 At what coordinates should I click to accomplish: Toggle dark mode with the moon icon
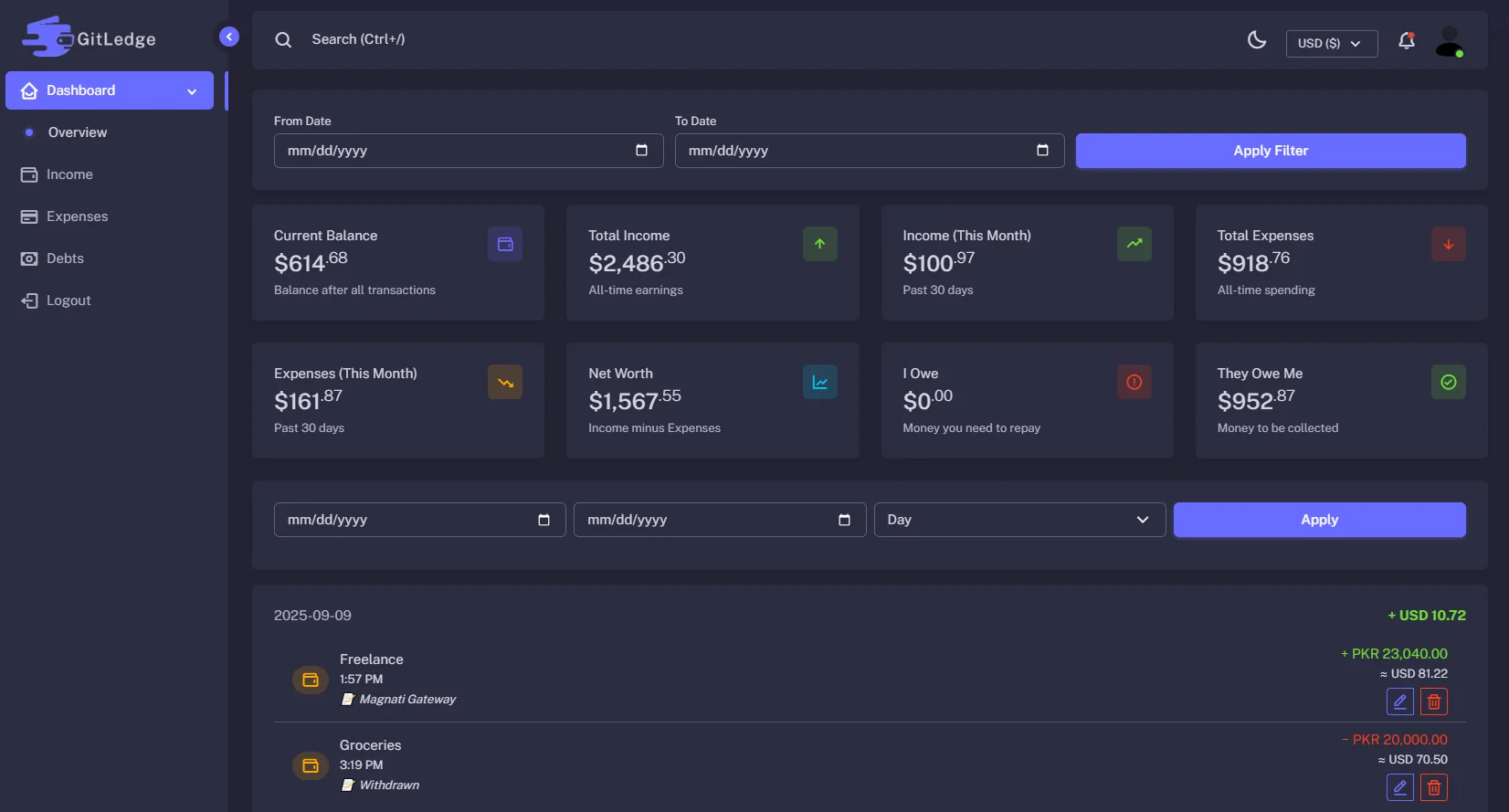point(1257,40)
